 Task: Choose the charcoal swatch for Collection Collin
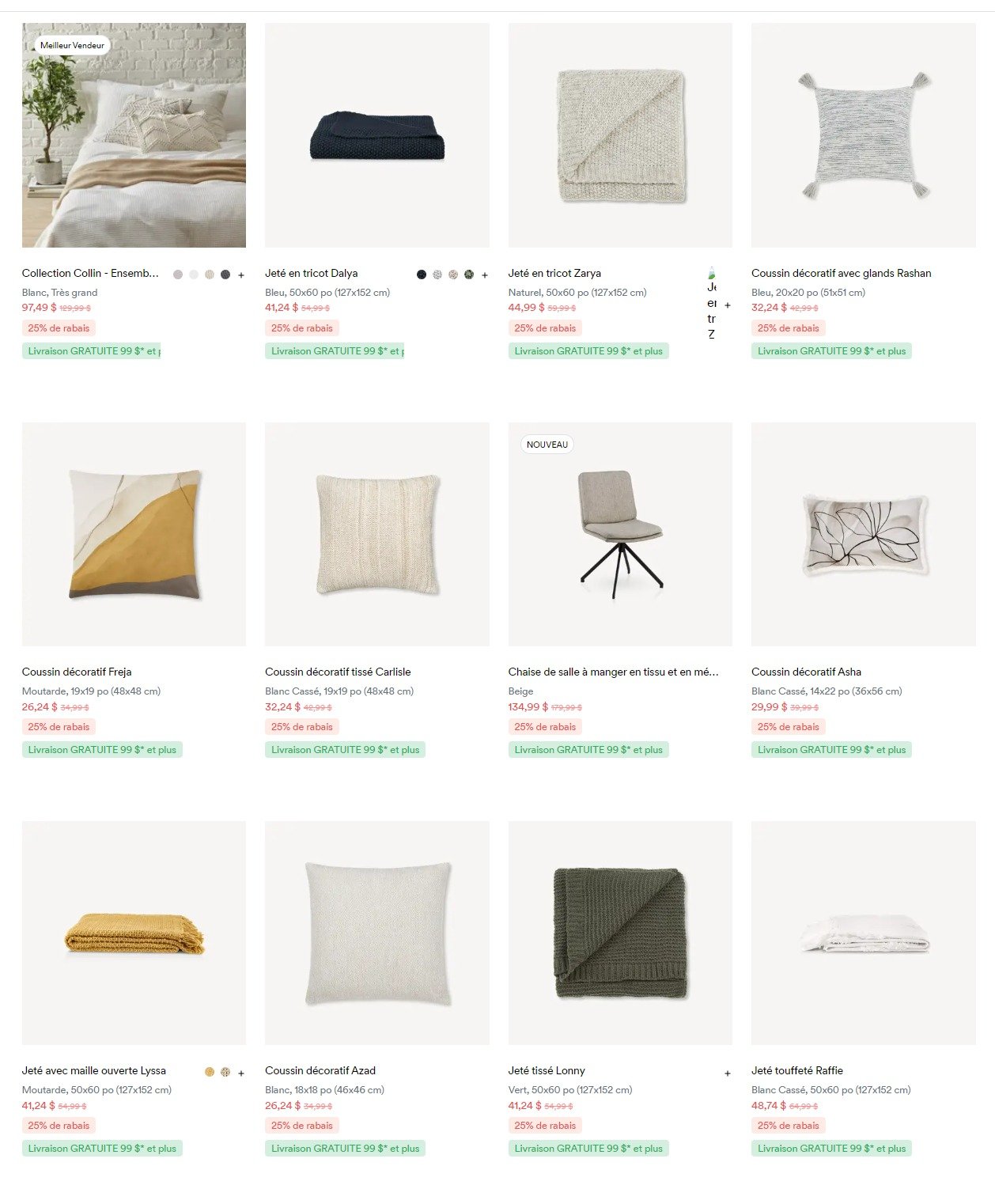(x=225, y=274)
